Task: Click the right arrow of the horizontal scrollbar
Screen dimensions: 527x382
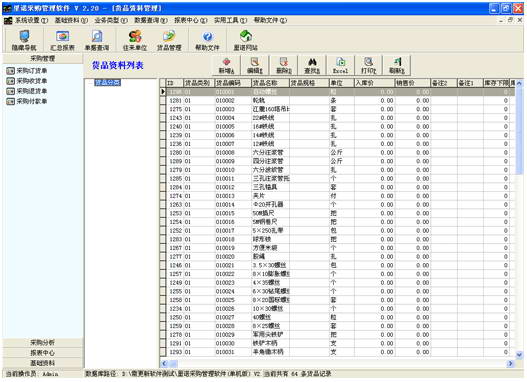Action: click(511, 363)
